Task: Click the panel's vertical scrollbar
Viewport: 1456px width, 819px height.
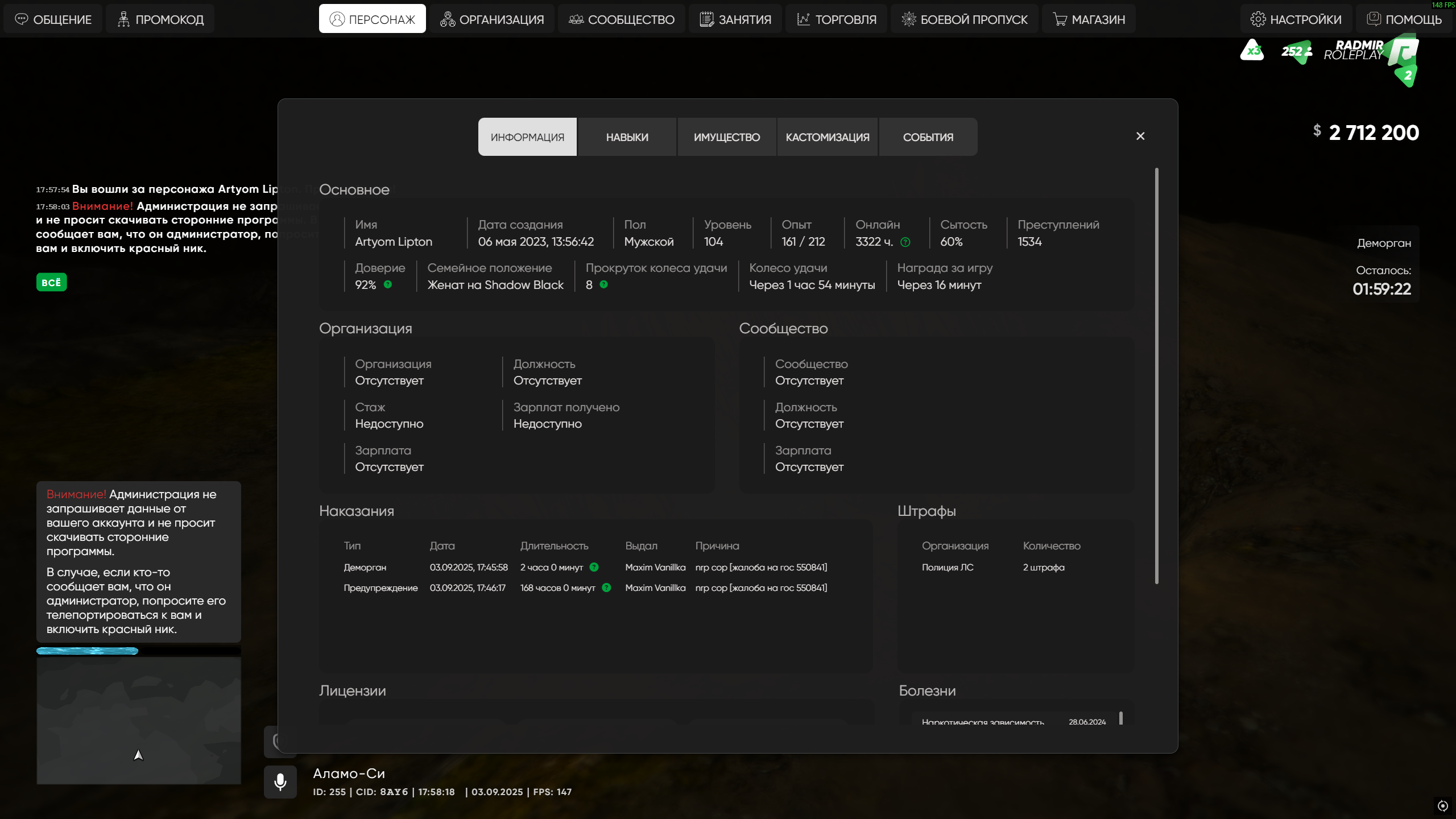Action: tap(1156, 375)
